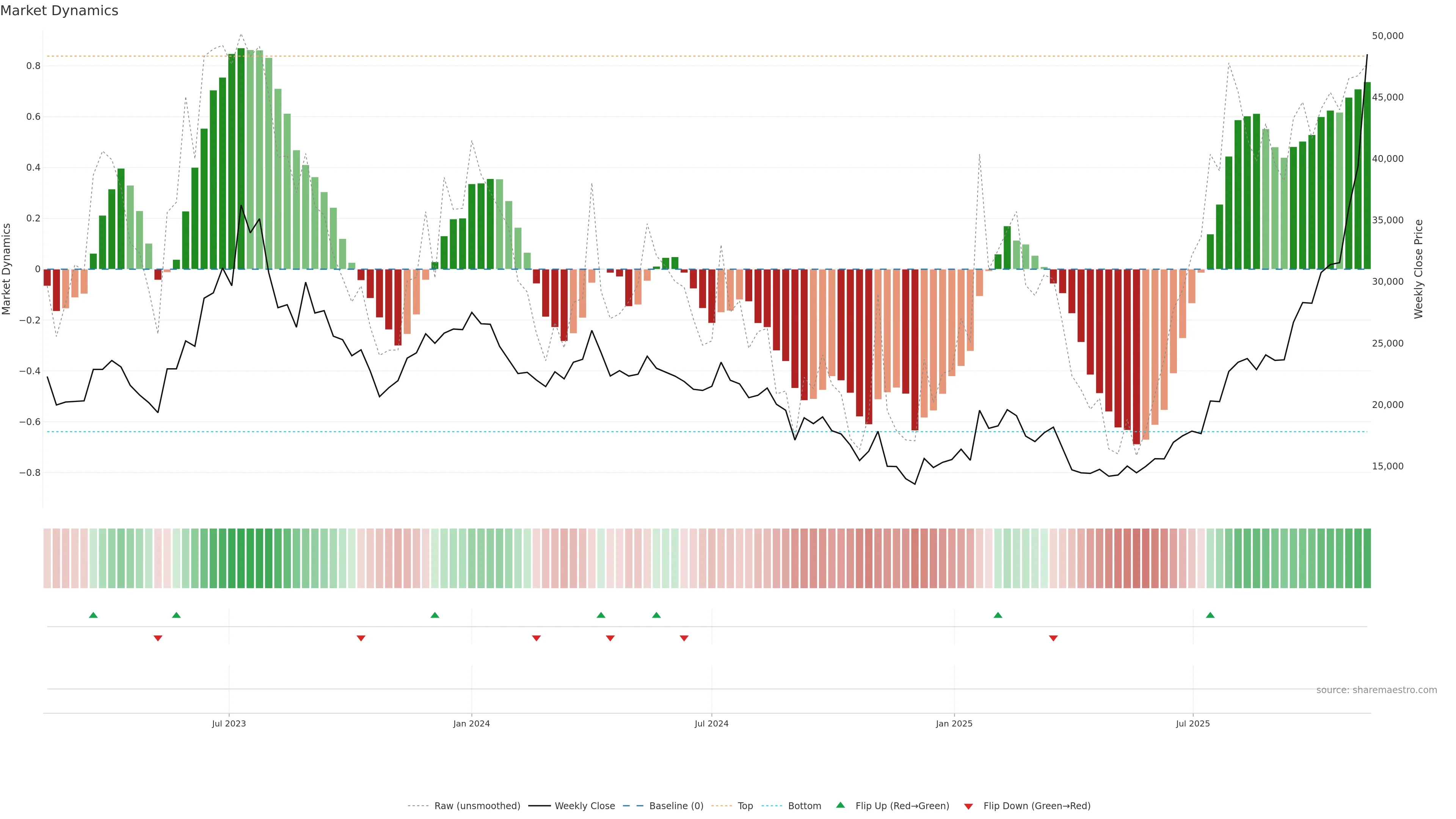The width and height of the screenshot is (1456, 819).
Task: Click the last Flip Down triangle before Jul 2024
Action: (x=684, y=638)
